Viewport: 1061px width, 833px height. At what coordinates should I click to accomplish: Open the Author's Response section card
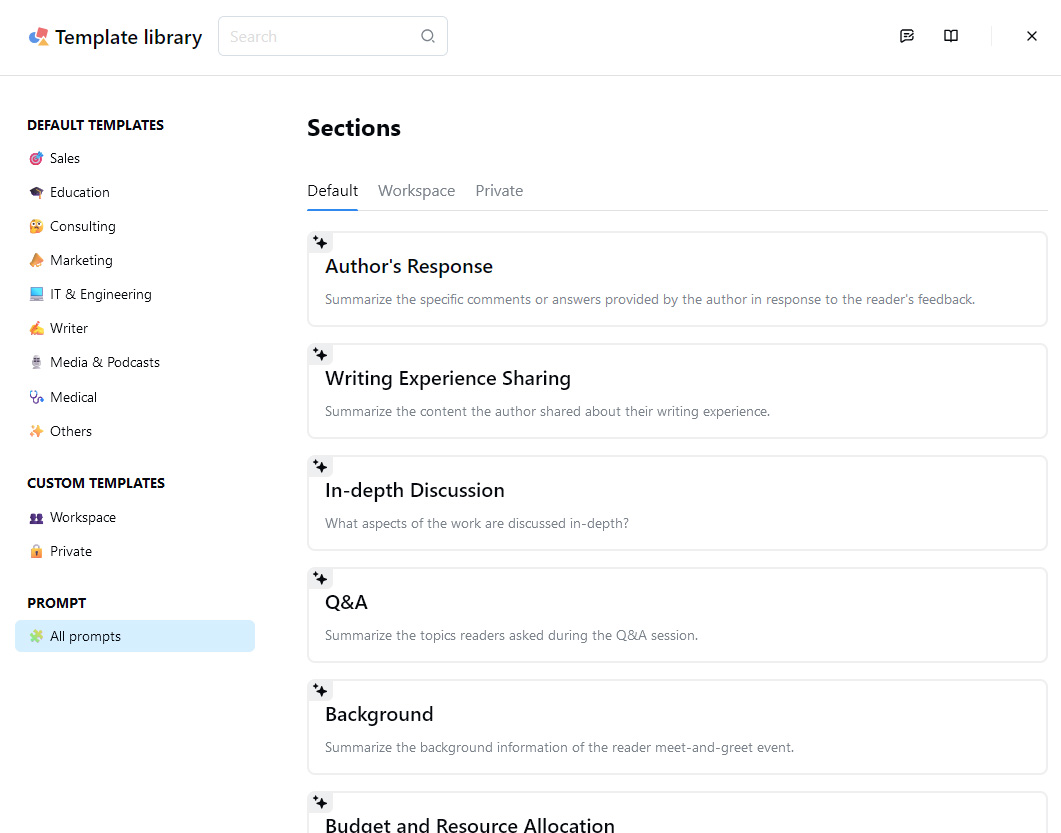(677, 279)
